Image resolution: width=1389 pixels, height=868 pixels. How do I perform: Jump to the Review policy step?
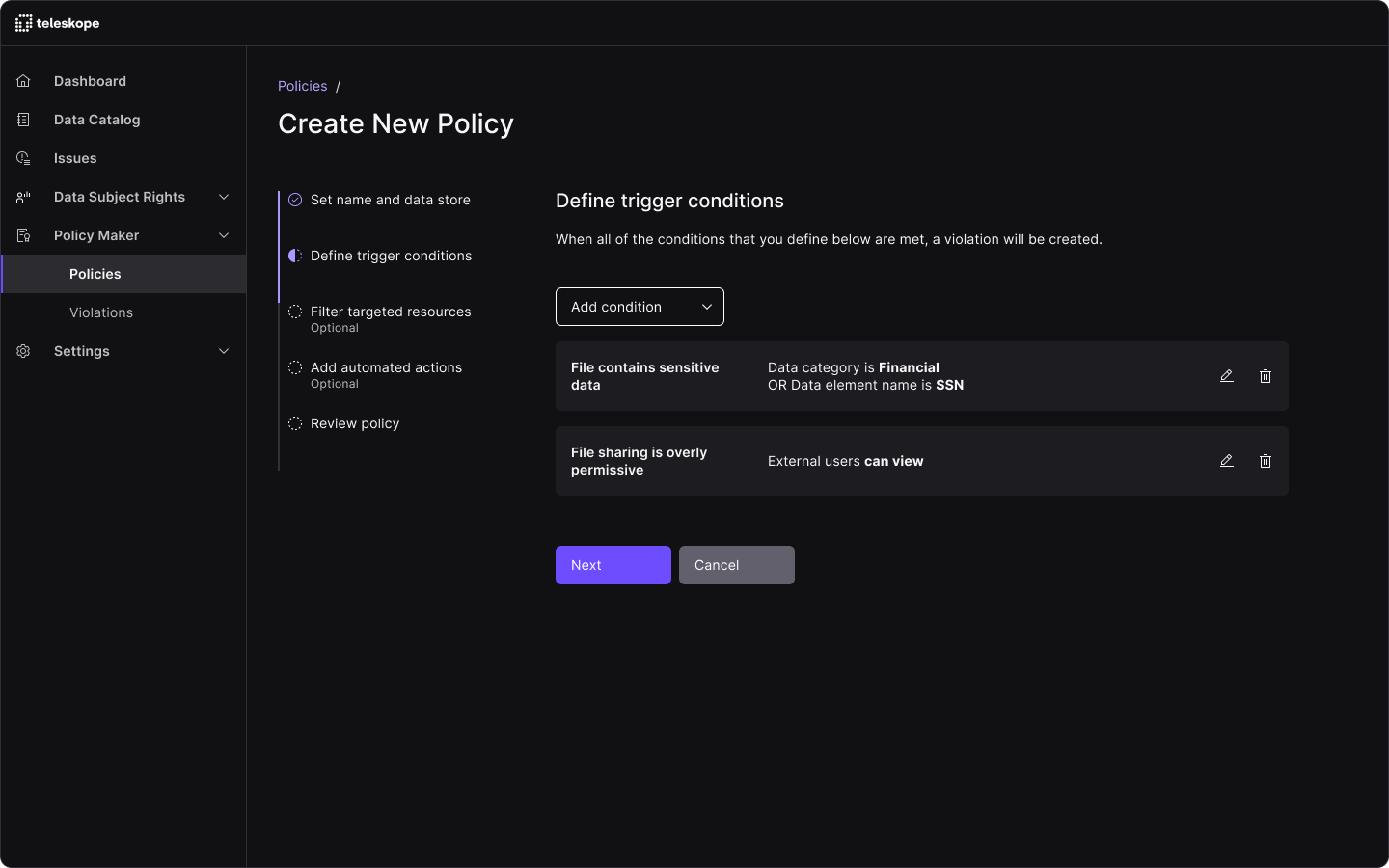click(355, 423)
